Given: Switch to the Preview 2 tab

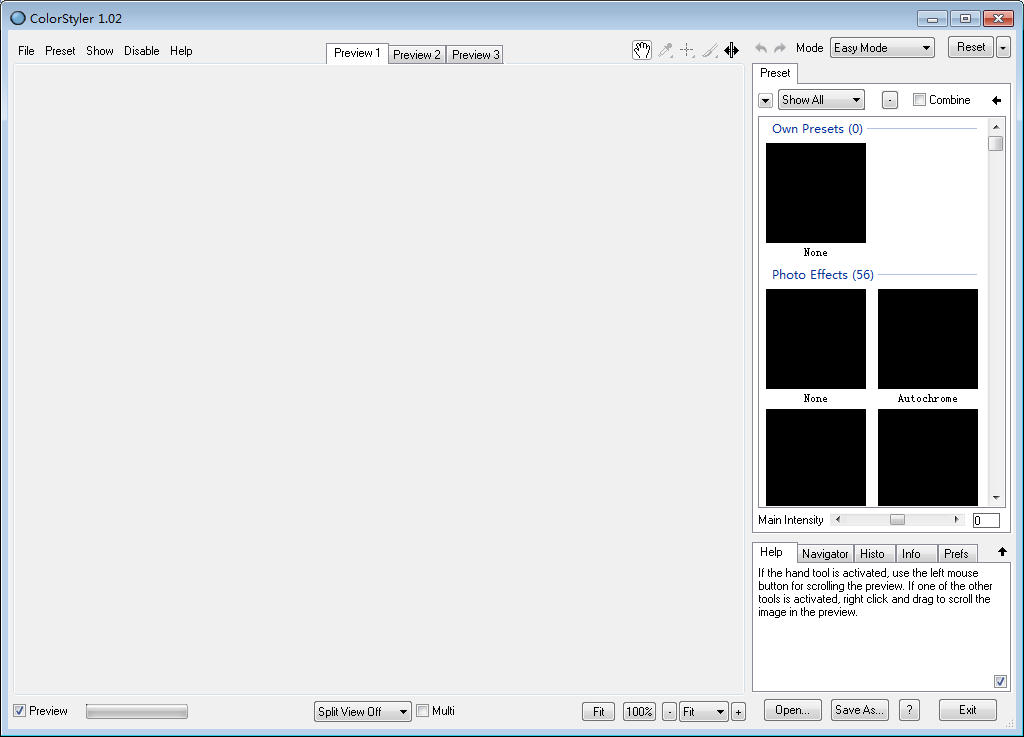Looking at the screenshot, I should 417,55.
